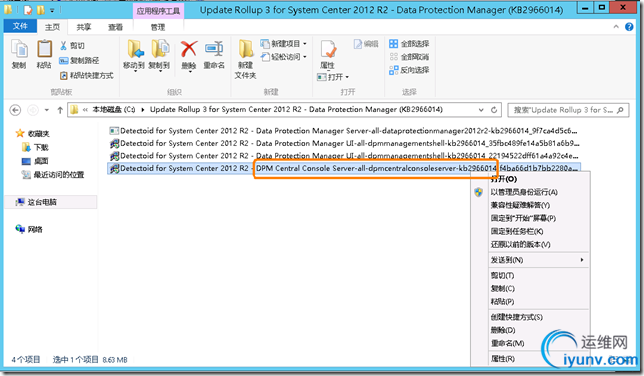Screen dimensions: 644x376
Task: Click the Application Tools (应用程序工具) tab header
Action: (x=158, y=11)
